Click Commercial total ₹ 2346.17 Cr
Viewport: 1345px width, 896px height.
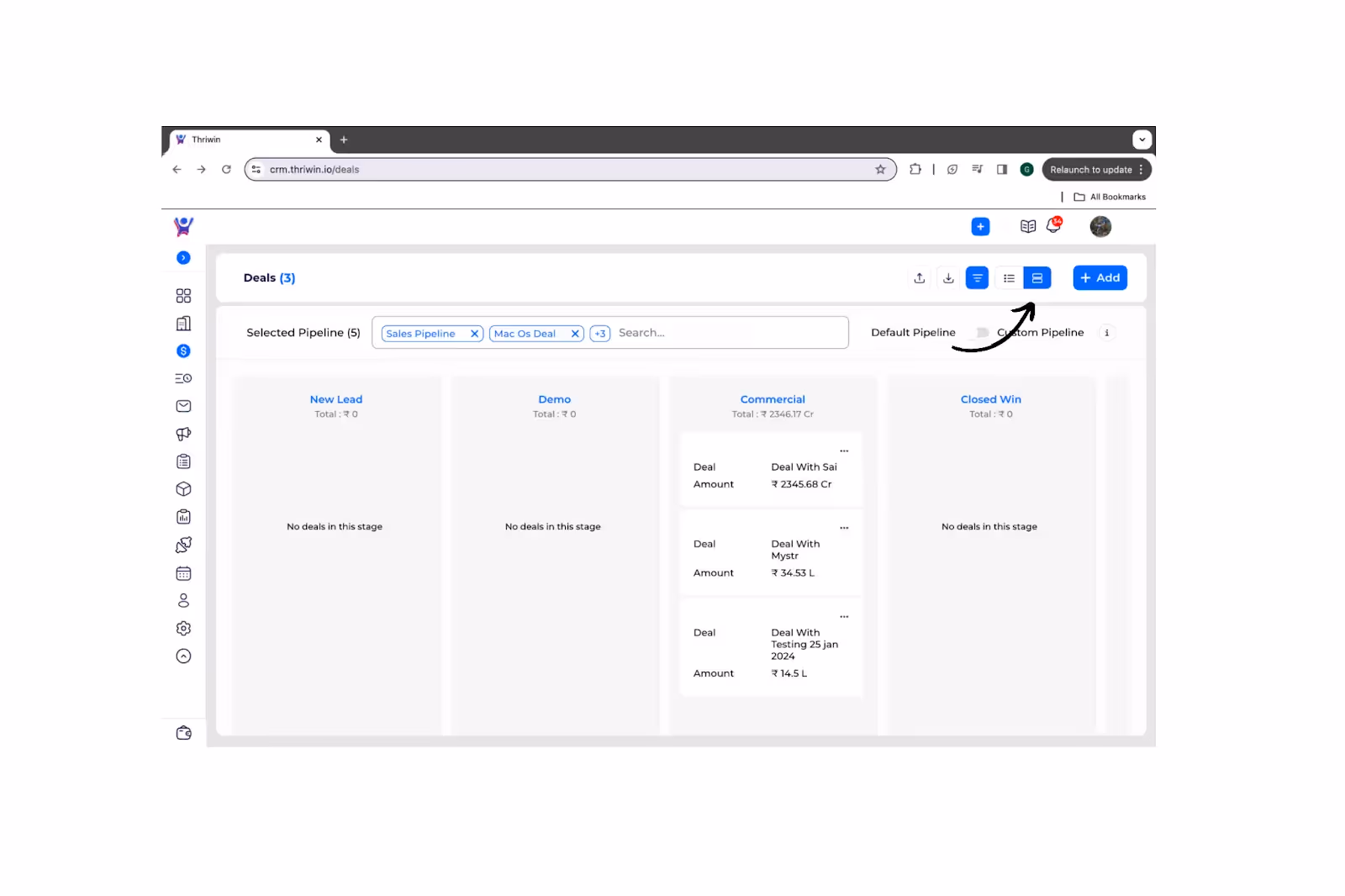coord(773,414)
